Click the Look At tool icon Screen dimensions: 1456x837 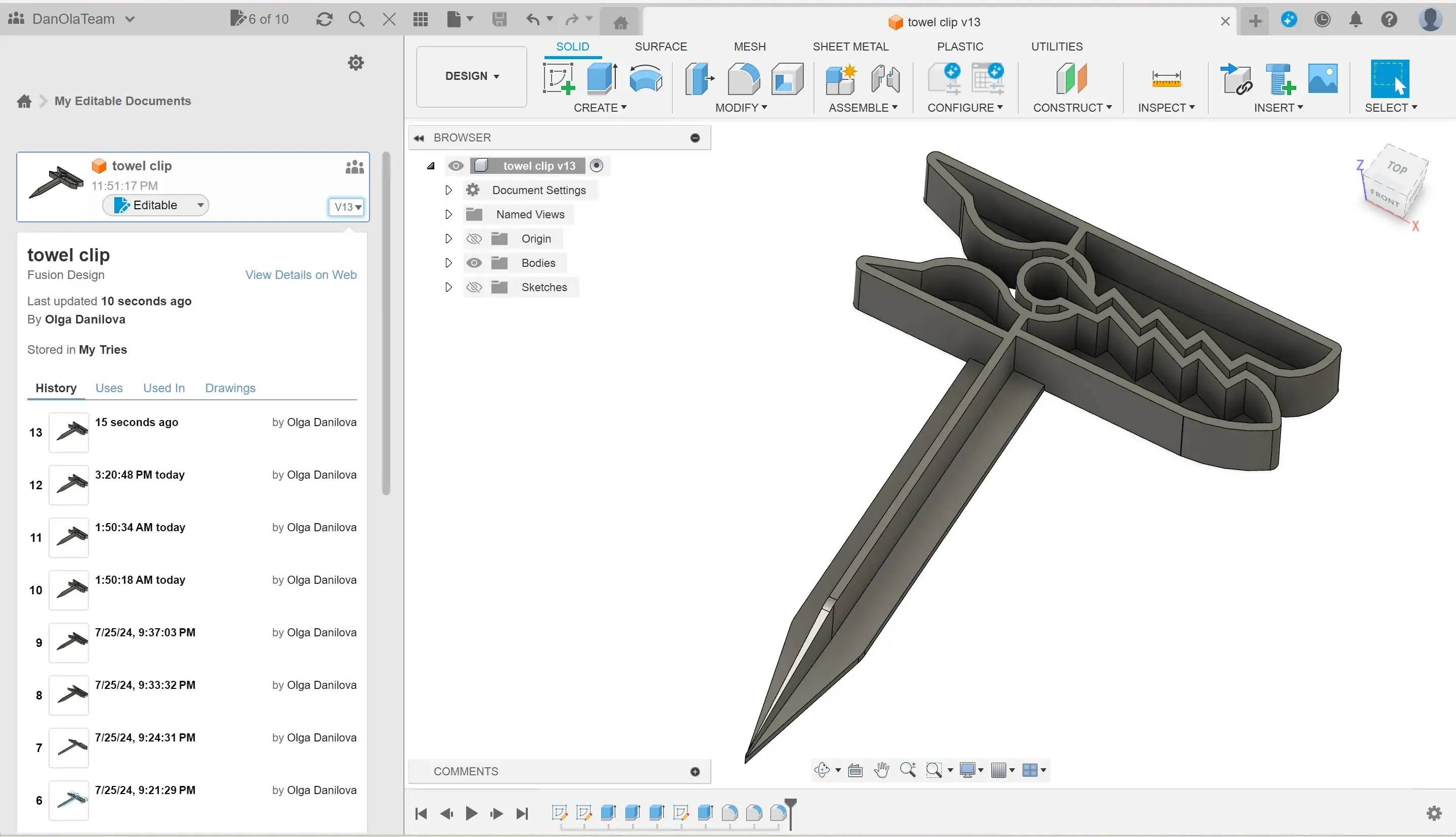click(x=855, y=770)
